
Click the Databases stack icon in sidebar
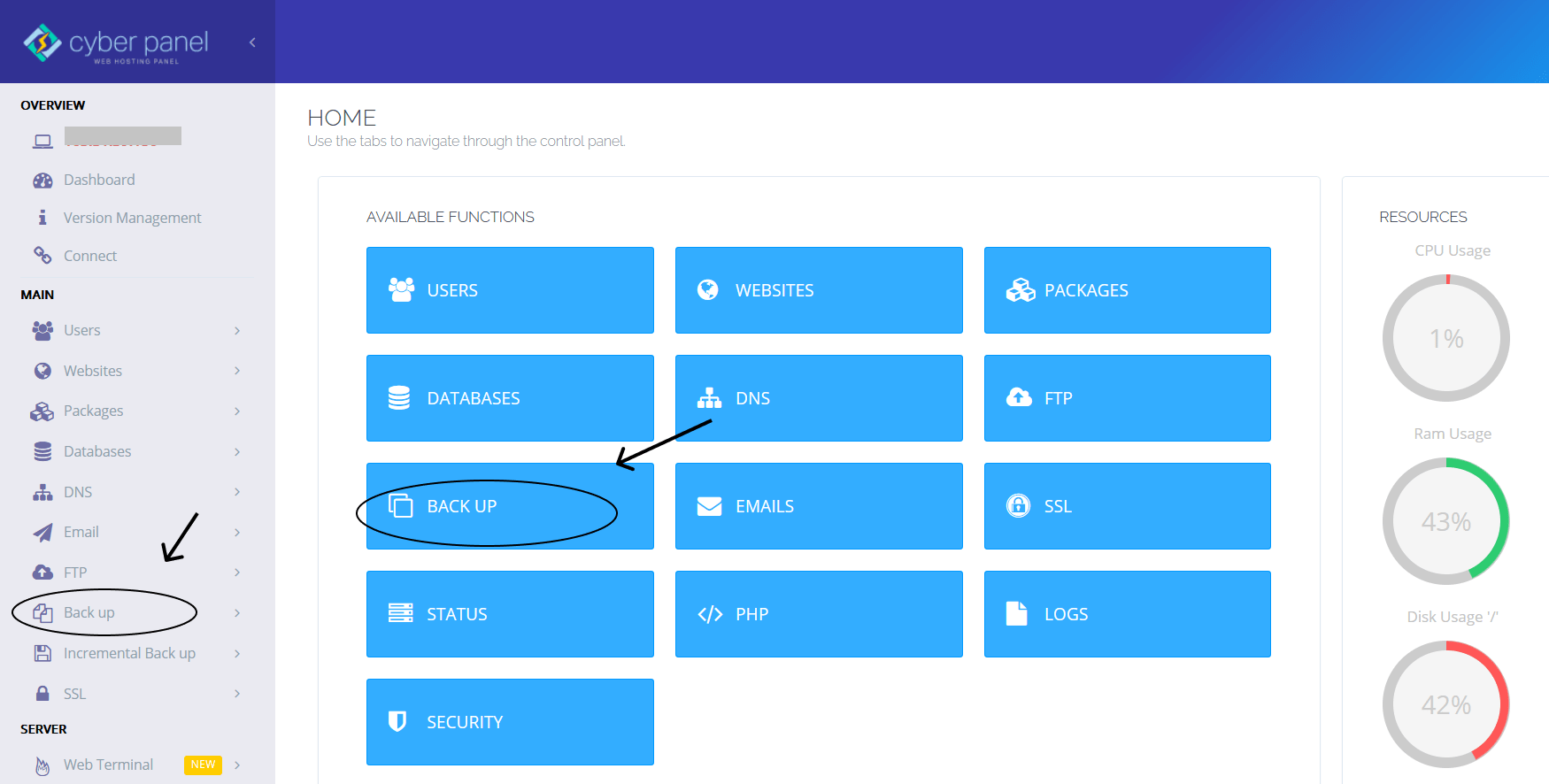point(42,451)
